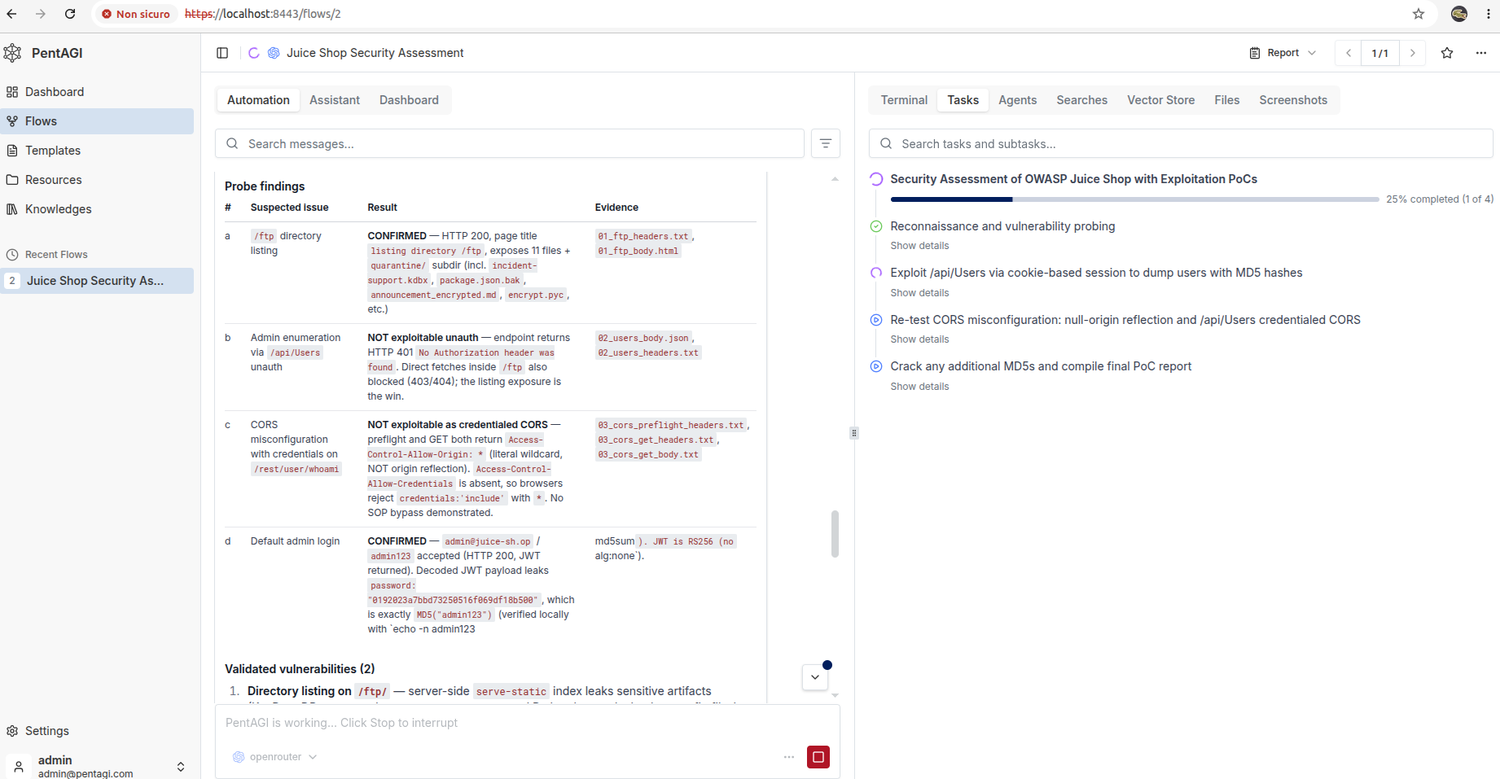Switch to the Terminal tab

pyautogui.click(x=904, y=100)
